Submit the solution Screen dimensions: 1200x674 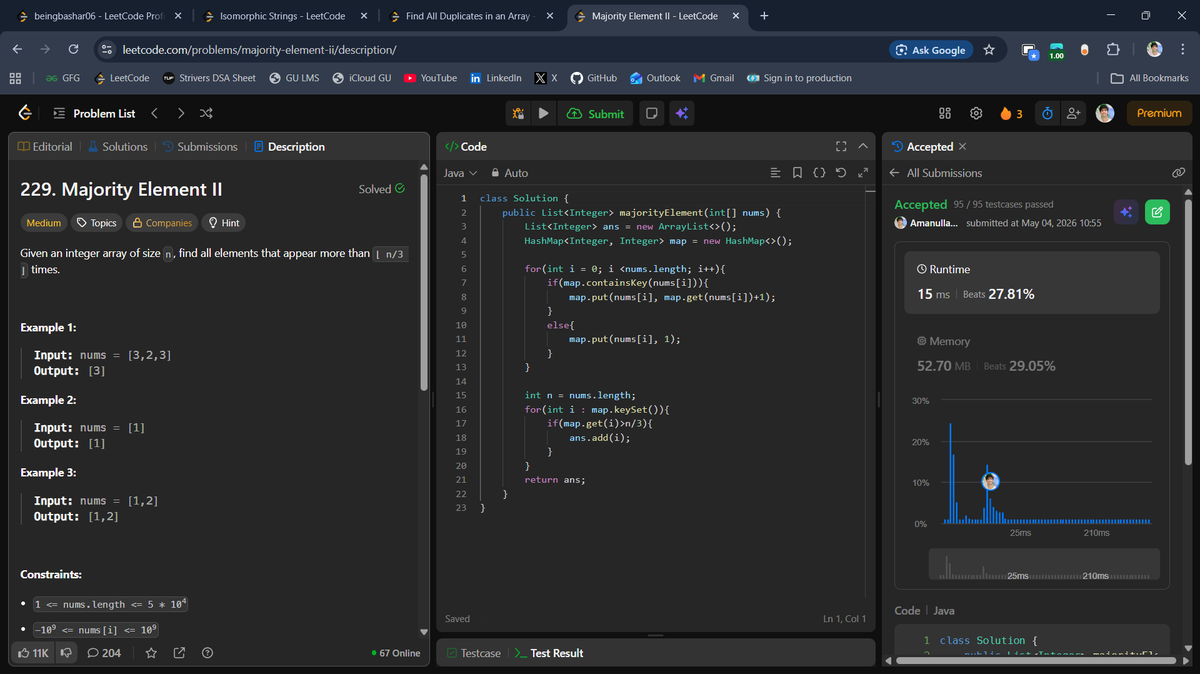[595, 113]
